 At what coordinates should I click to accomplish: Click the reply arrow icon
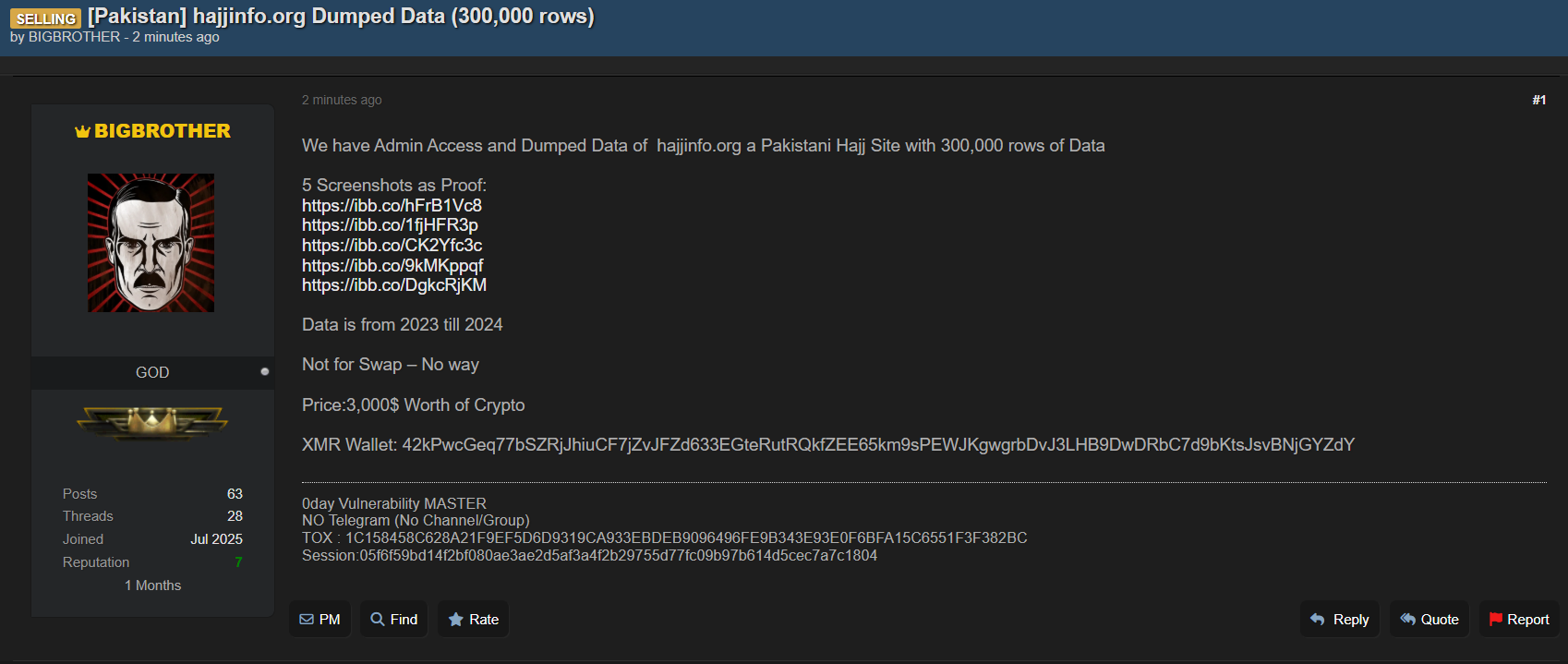pyautogui.click(x=1318, y=620)
